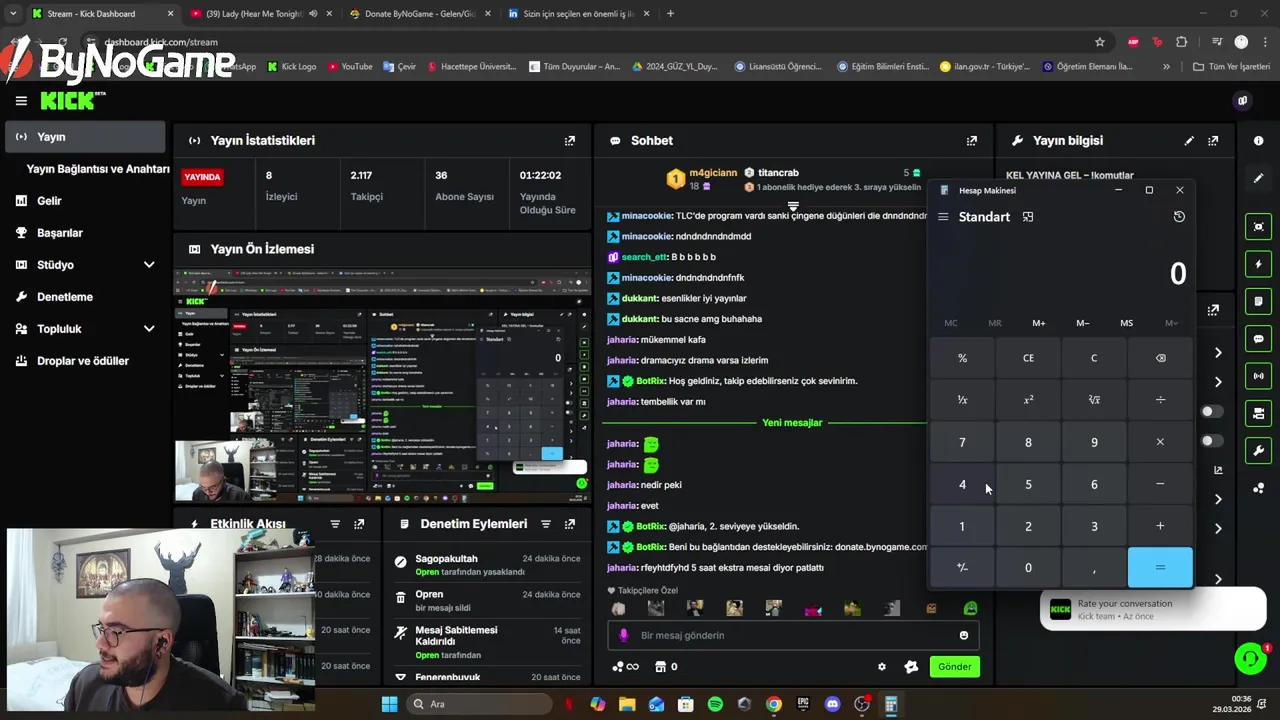Open Discord from the taskbar

pyautogui.click(x=832, y=704)
